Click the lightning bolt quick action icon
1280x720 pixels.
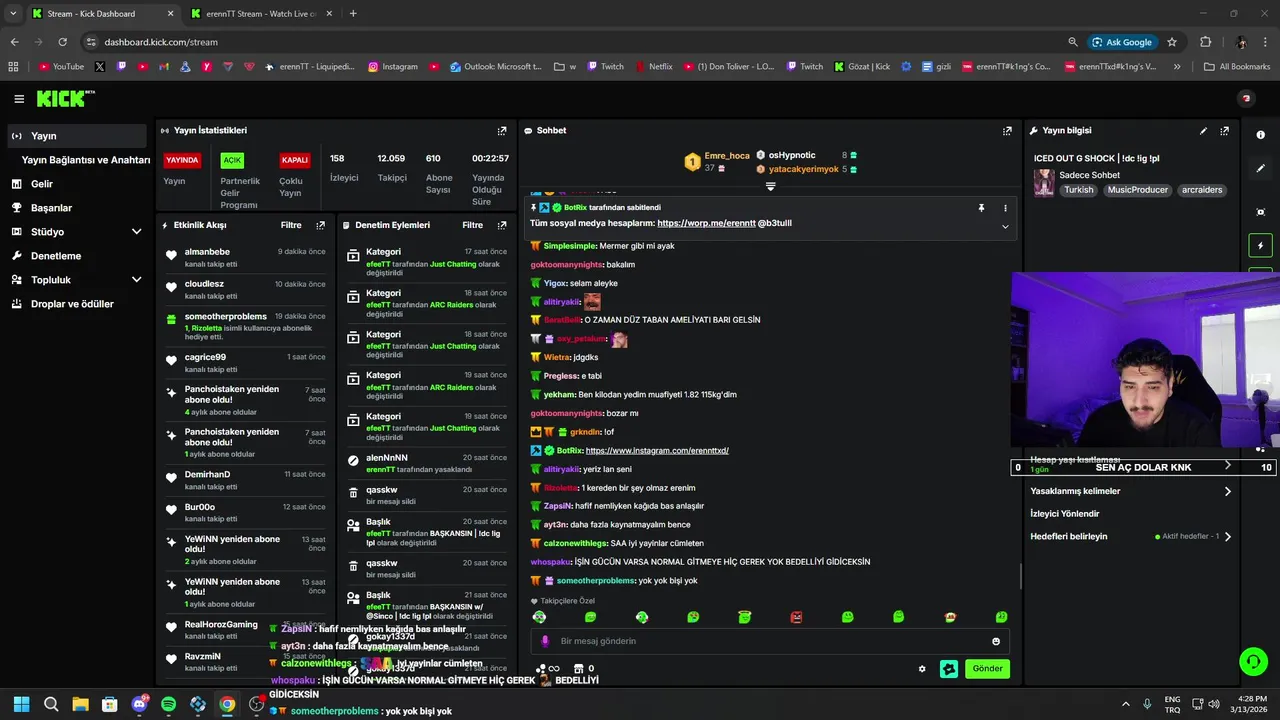tap(1260, 246)
